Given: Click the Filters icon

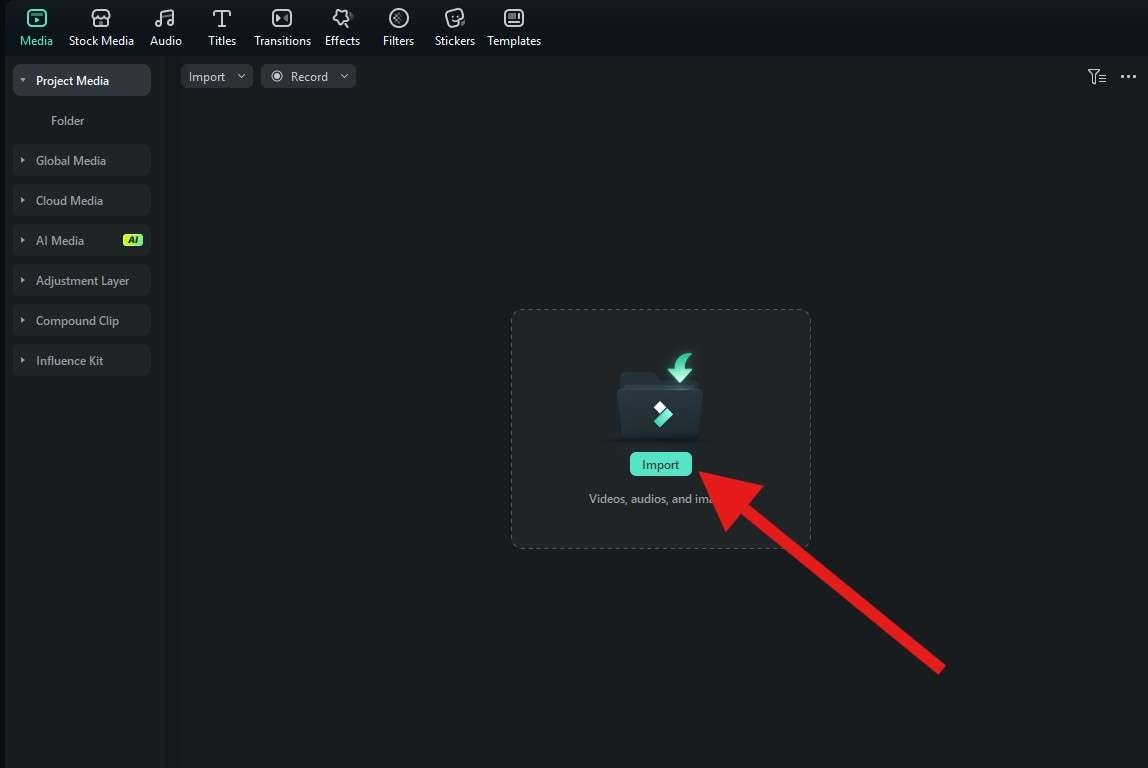Looking at the screenshot, I should (x=398, y=18).
